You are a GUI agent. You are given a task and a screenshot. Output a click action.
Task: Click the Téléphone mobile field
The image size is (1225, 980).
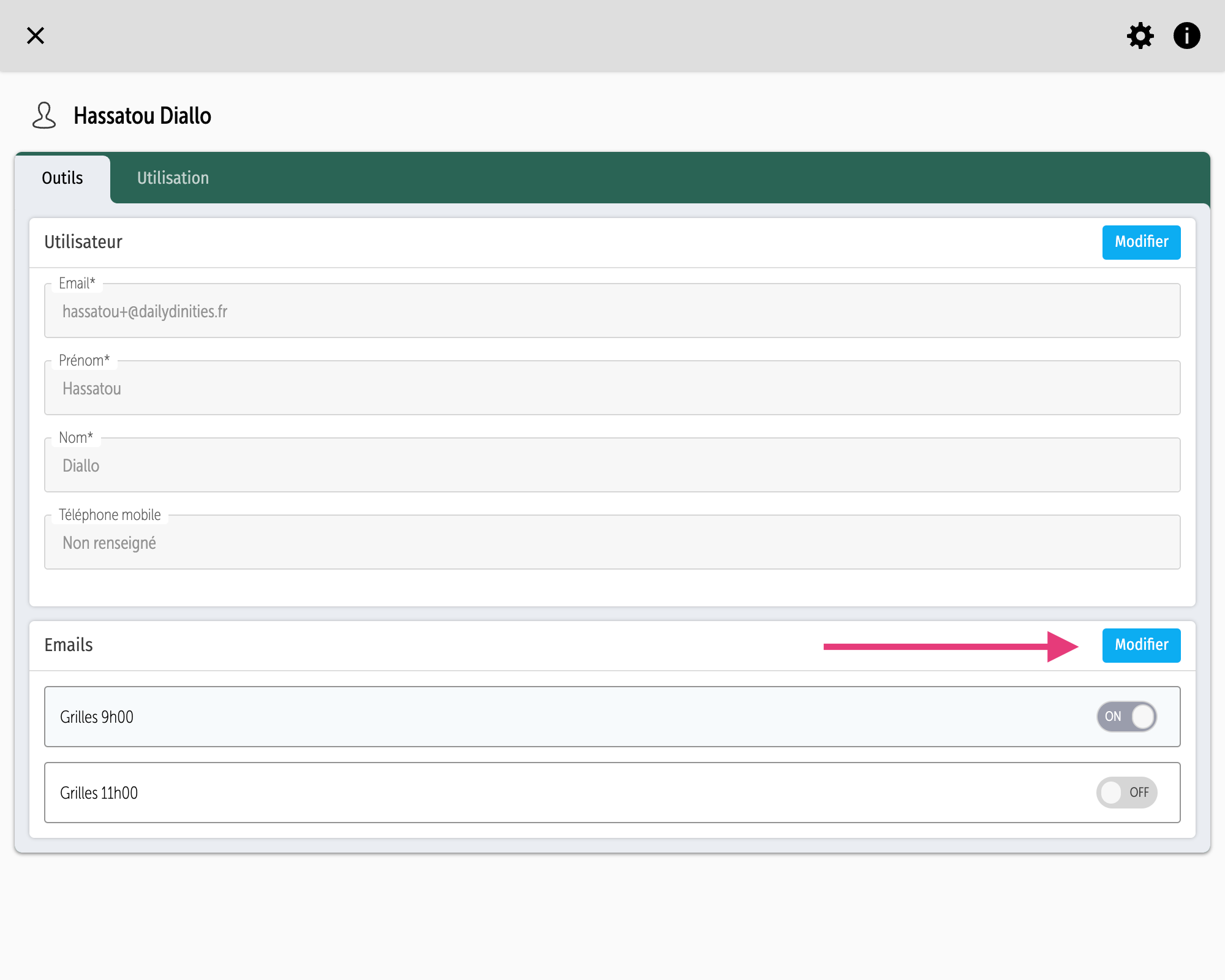(612, 543)
